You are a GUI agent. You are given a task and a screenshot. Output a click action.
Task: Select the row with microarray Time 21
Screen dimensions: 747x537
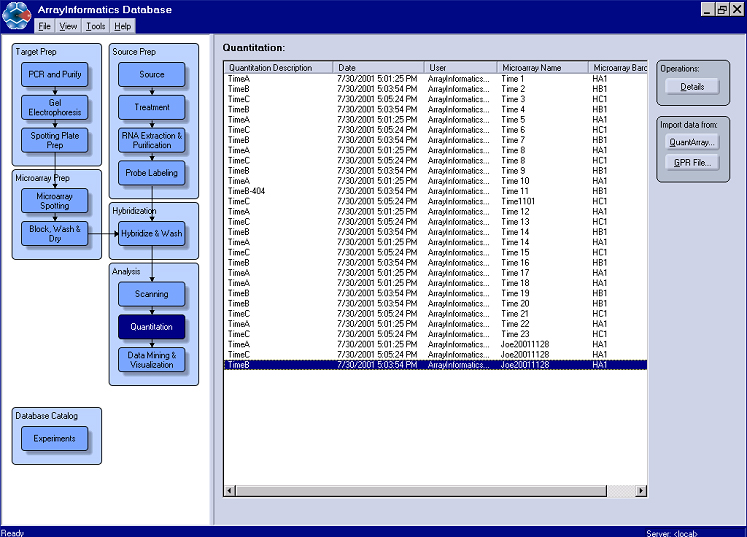[435, 314]
